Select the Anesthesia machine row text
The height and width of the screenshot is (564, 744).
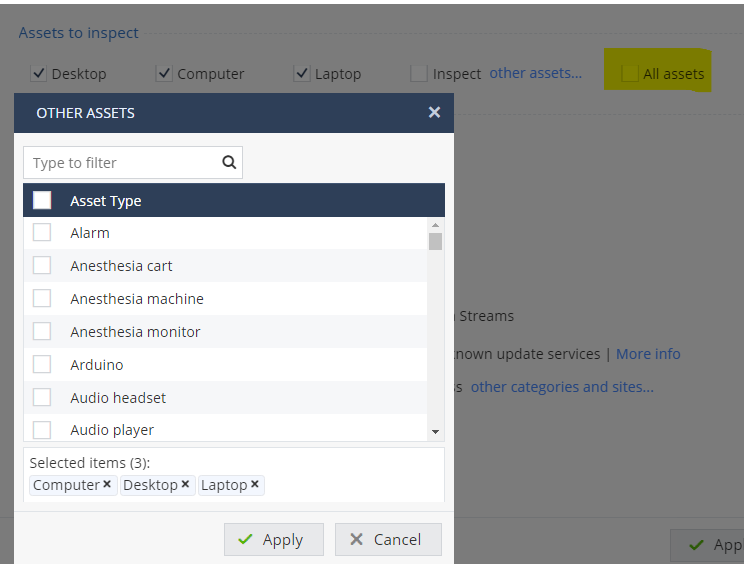click(x=137, y=299)
